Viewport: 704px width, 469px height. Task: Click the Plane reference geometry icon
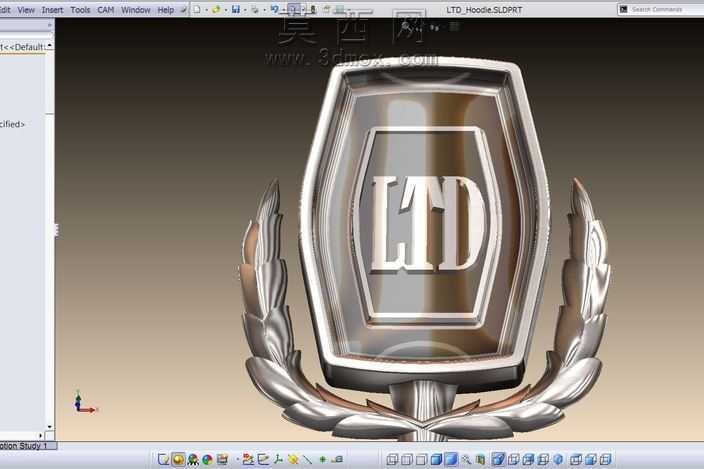(x=263, y=459)
